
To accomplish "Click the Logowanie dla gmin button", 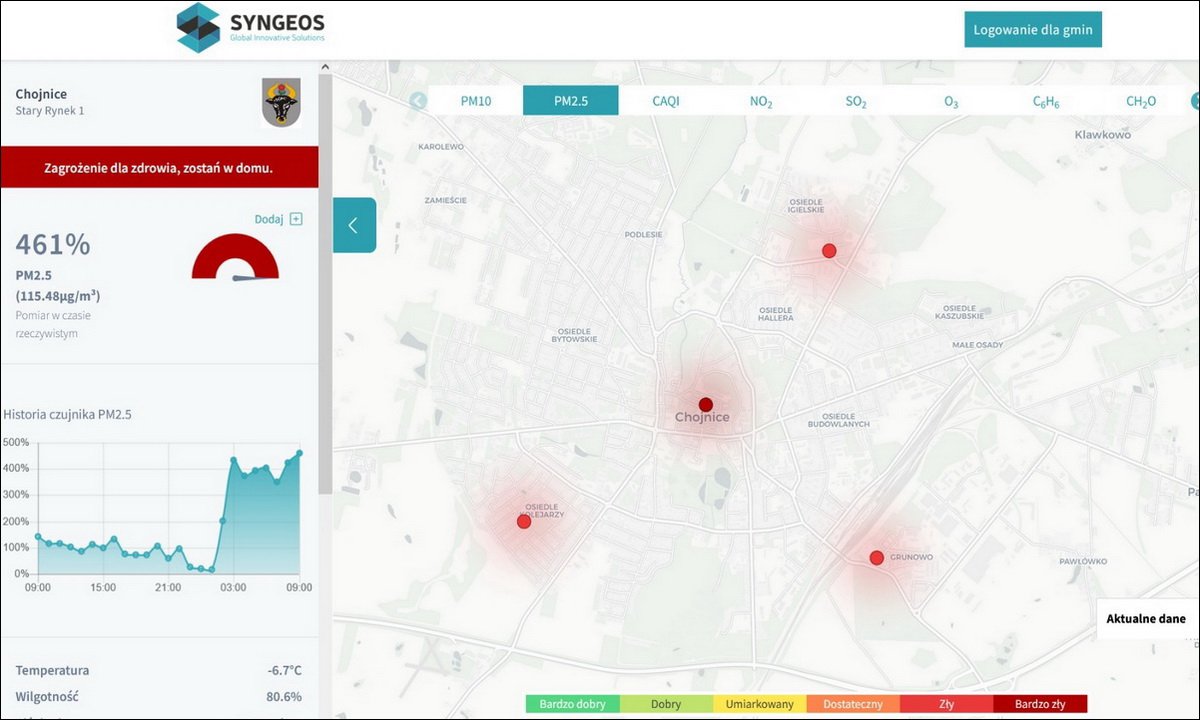I will click(x=1033, y=30).
